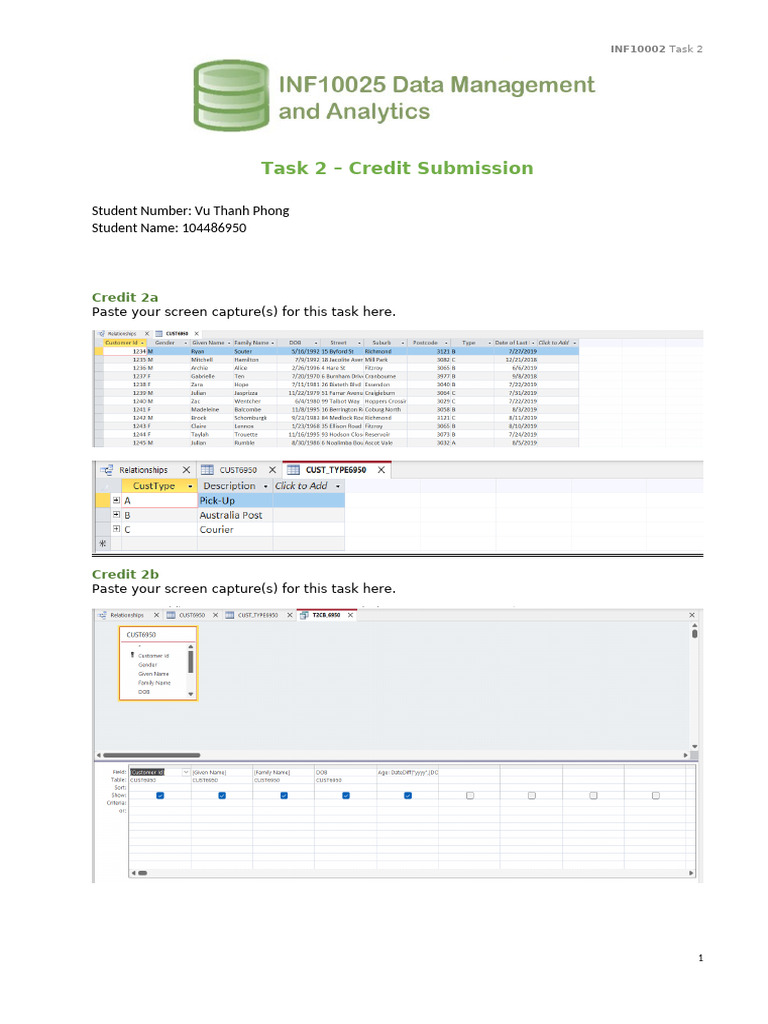The width and height of the screenshot is (768, 1024).
Task: Close the Relationships tab beside CUST6950 in the middle screenshot
Action: [186, 470]
